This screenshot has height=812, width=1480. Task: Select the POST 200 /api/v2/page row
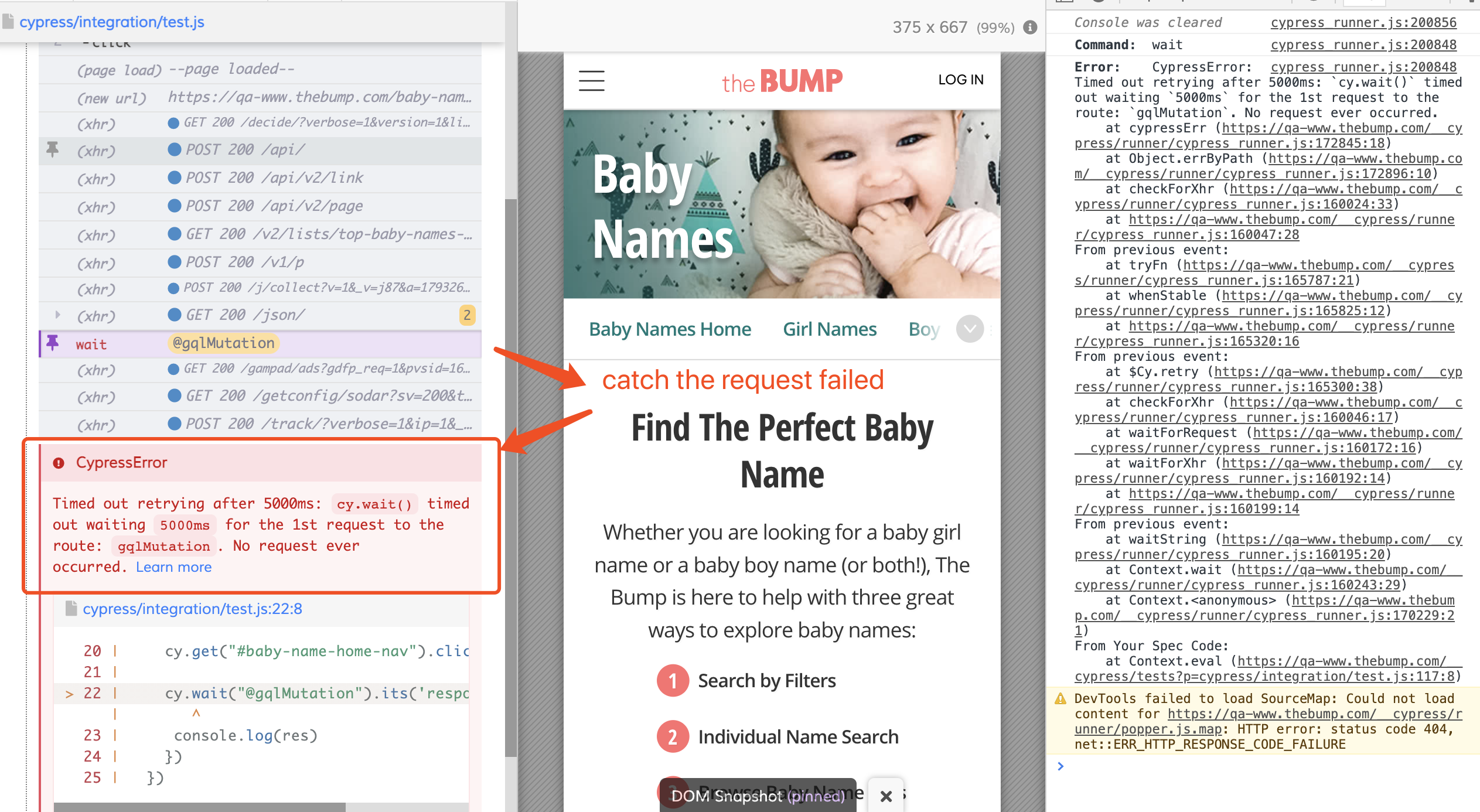(x=260, y=206)
